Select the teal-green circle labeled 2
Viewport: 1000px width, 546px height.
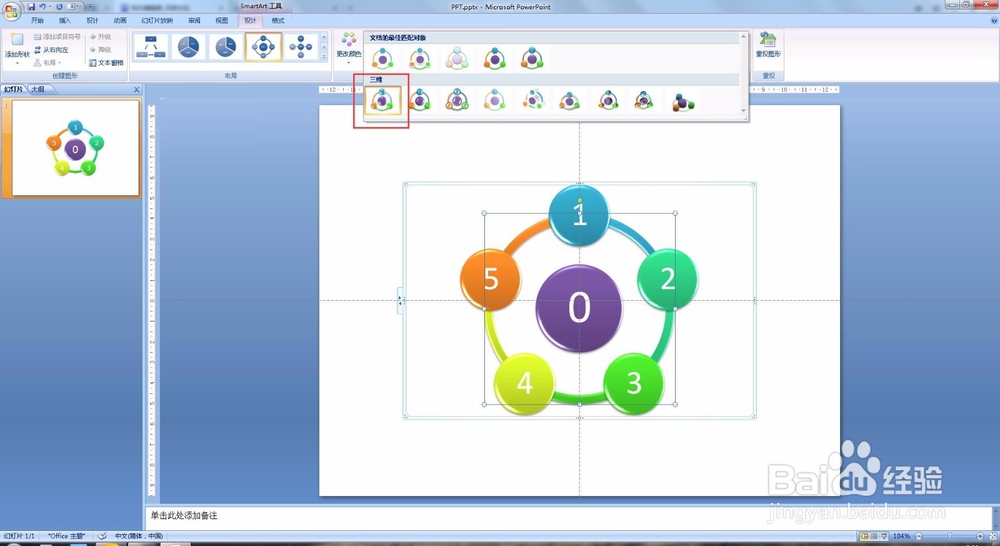click(668, 279)
